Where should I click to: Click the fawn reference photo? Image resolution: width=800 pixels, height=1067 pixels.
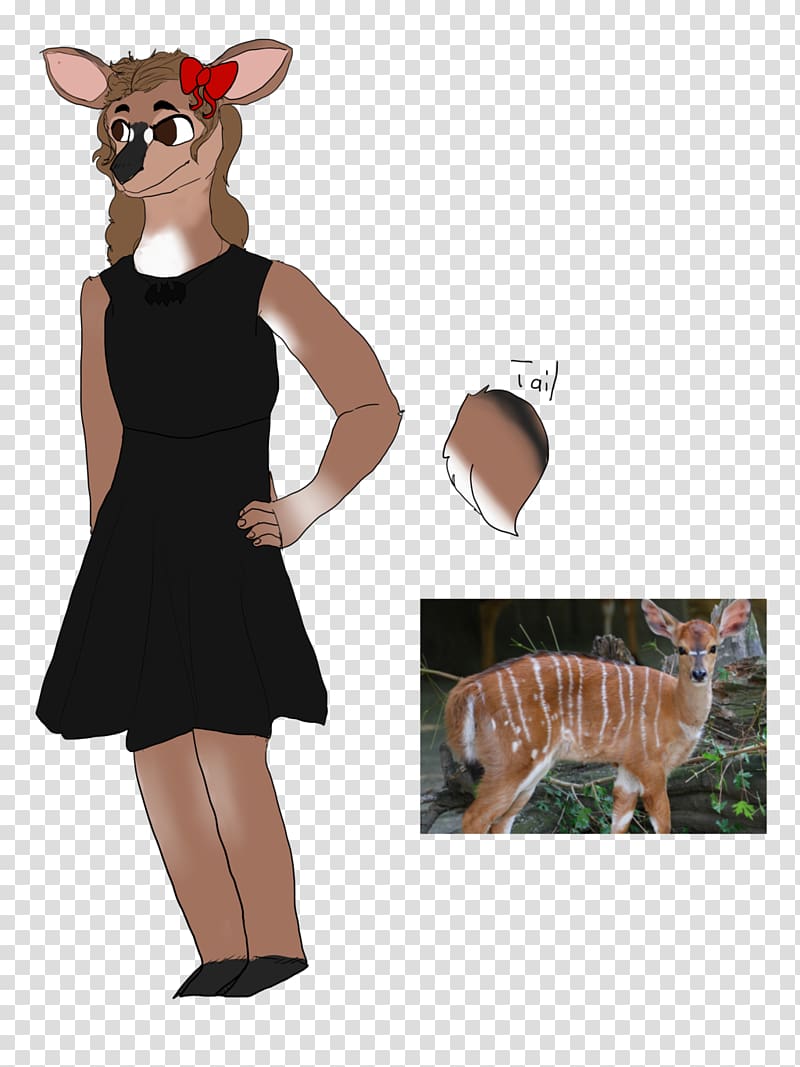(593, 716)
